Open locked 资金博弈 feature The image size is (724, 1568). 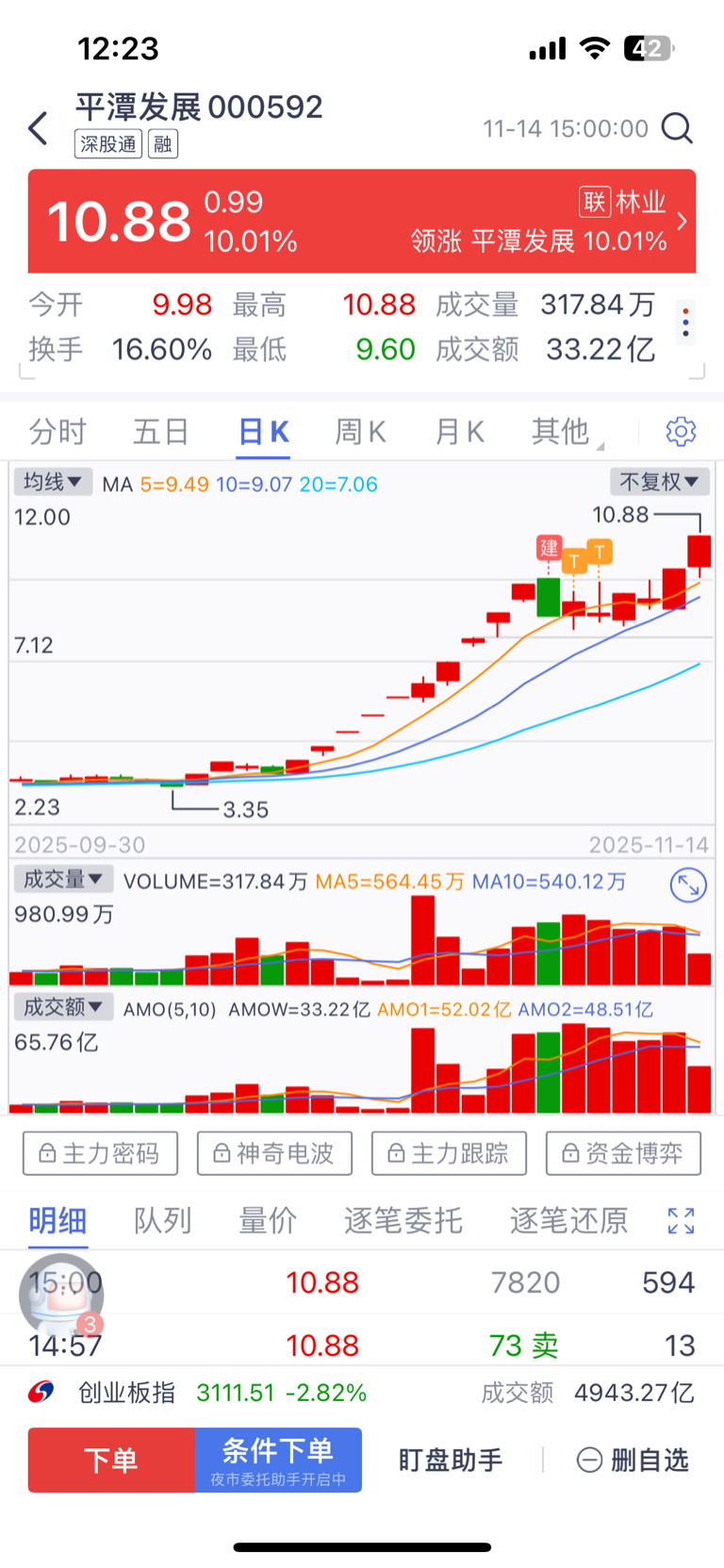623,1153
